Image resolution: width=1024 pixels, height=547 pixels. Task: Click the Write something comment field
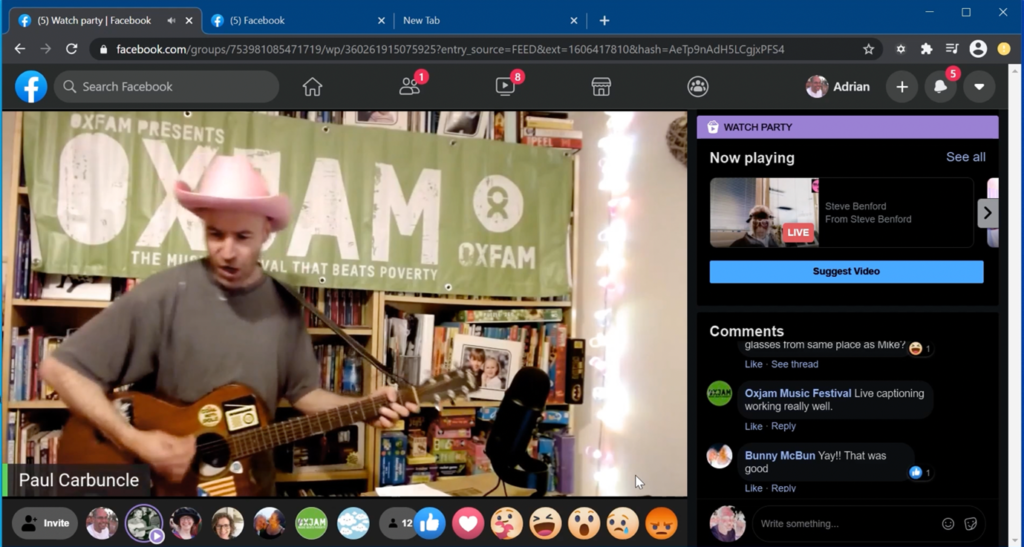coord(840,523)
